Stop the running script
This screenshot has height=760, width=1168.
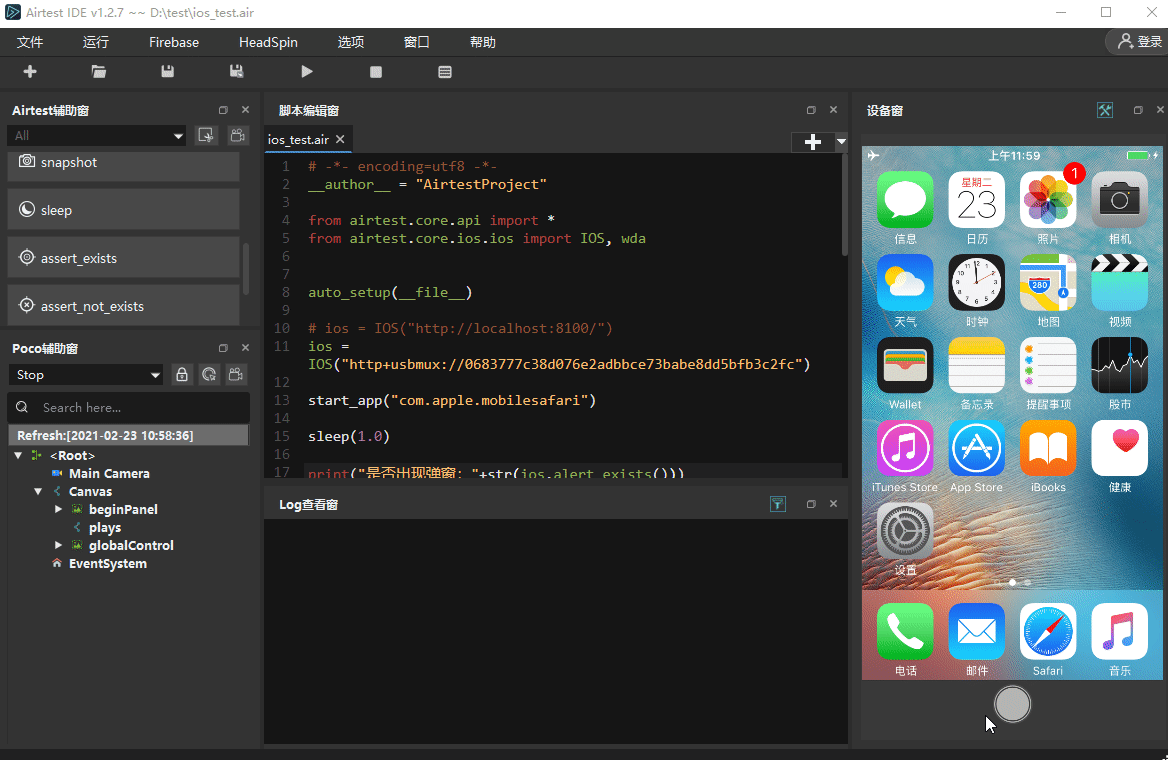click(x=376, y=72)
